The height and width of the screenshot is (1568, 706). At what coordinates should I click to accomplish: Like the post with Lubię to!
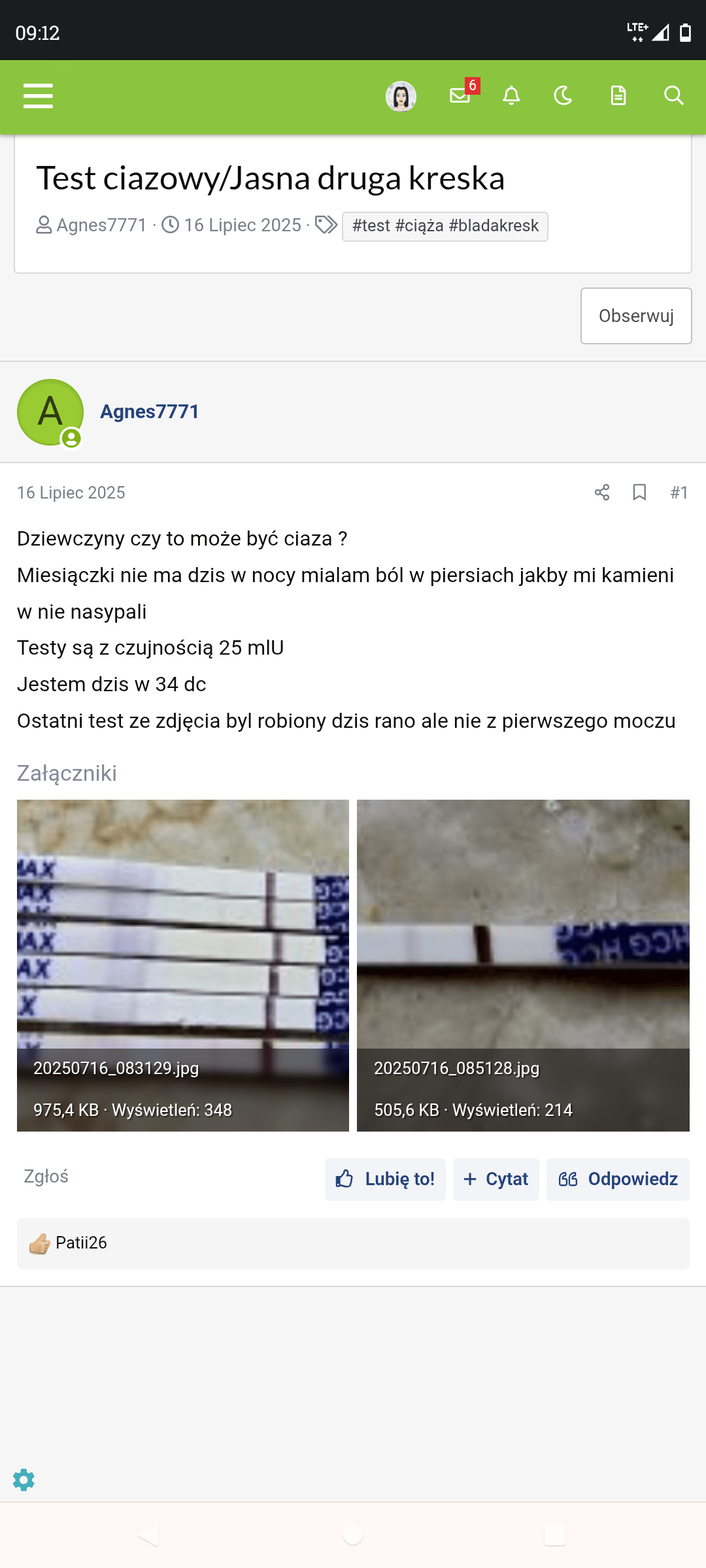point(385,1179)
